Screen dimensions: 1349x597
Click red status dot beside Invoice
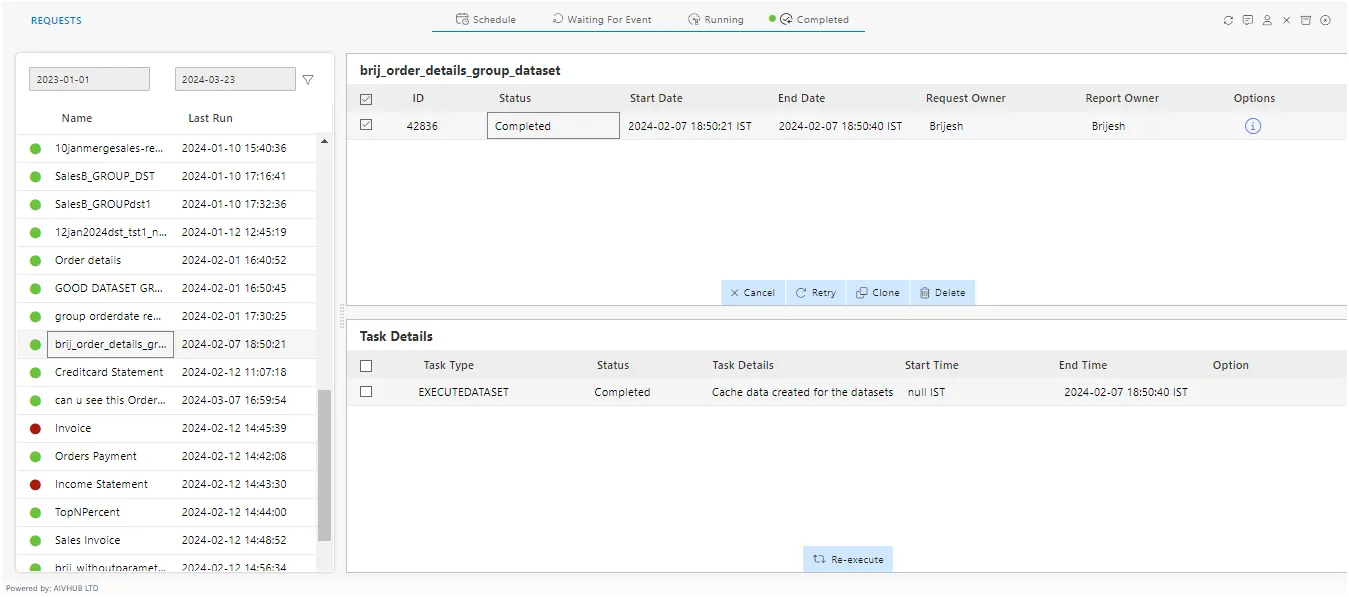(35, 429)
